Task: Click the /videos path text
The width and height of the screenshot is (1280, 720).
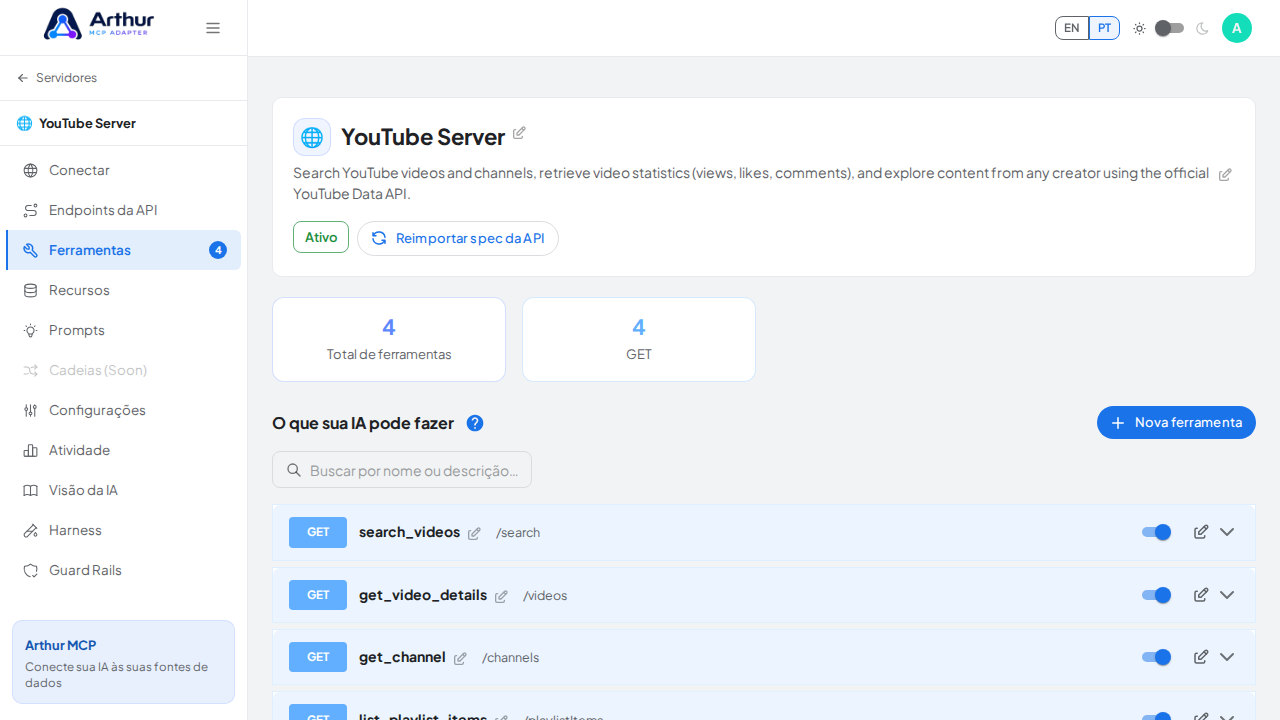Action: point(545,596)
